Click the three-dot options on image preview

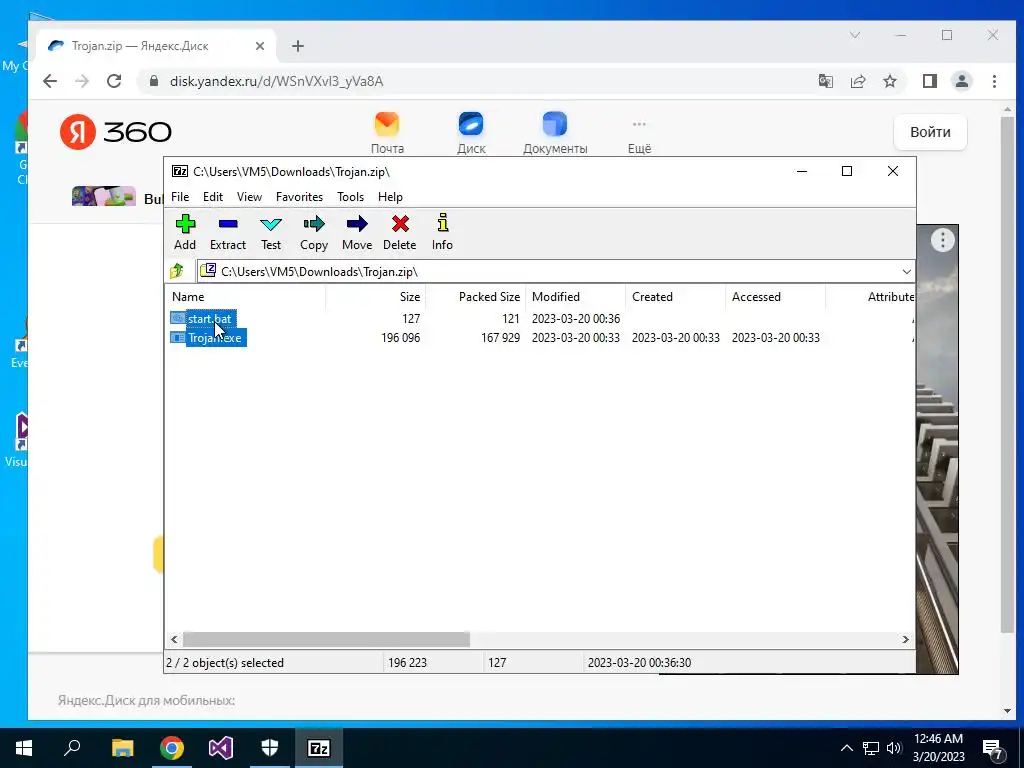(x=942, y=240)
